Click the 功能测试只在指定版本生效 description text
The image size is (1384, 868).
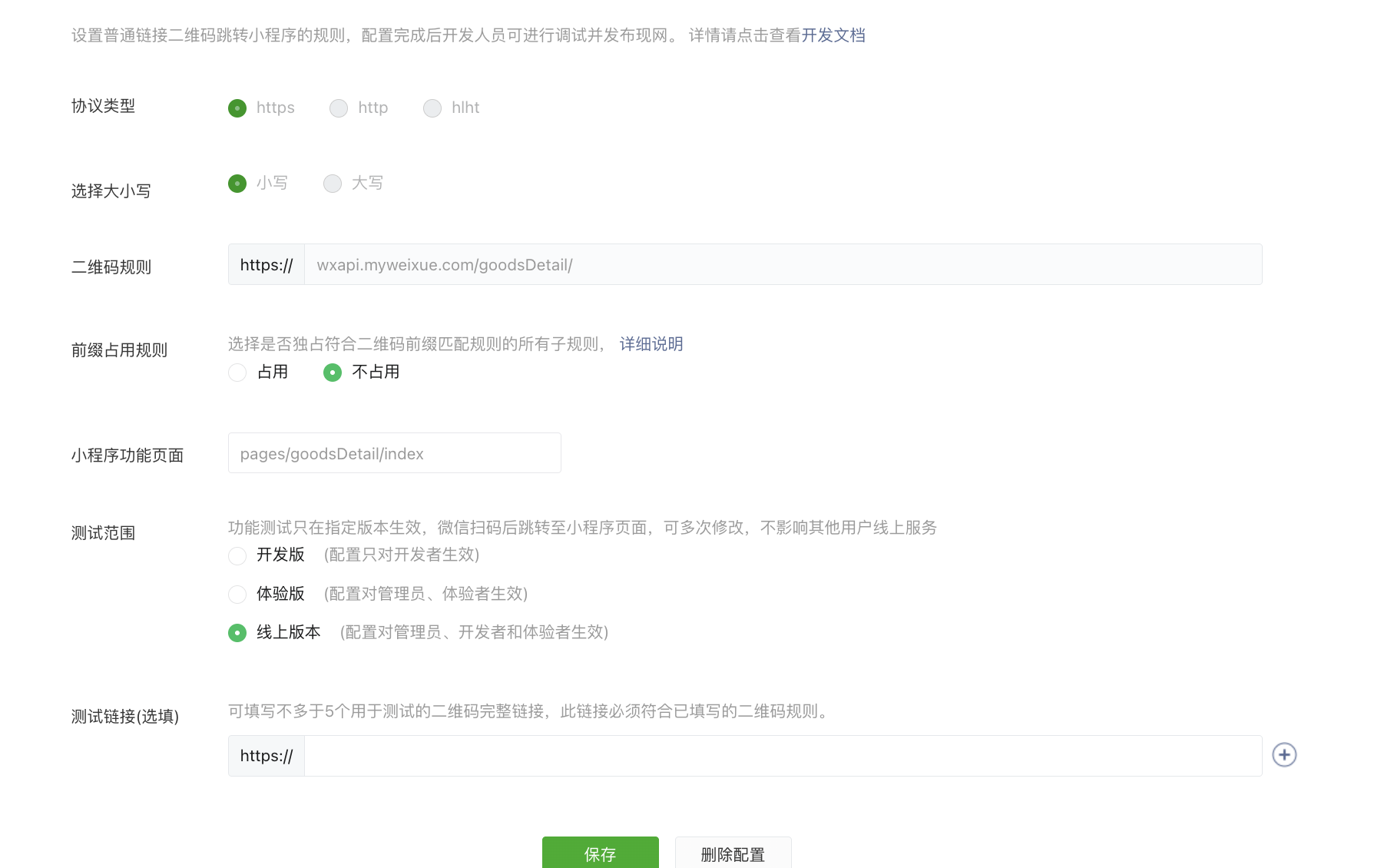click(x=582, y=528)
